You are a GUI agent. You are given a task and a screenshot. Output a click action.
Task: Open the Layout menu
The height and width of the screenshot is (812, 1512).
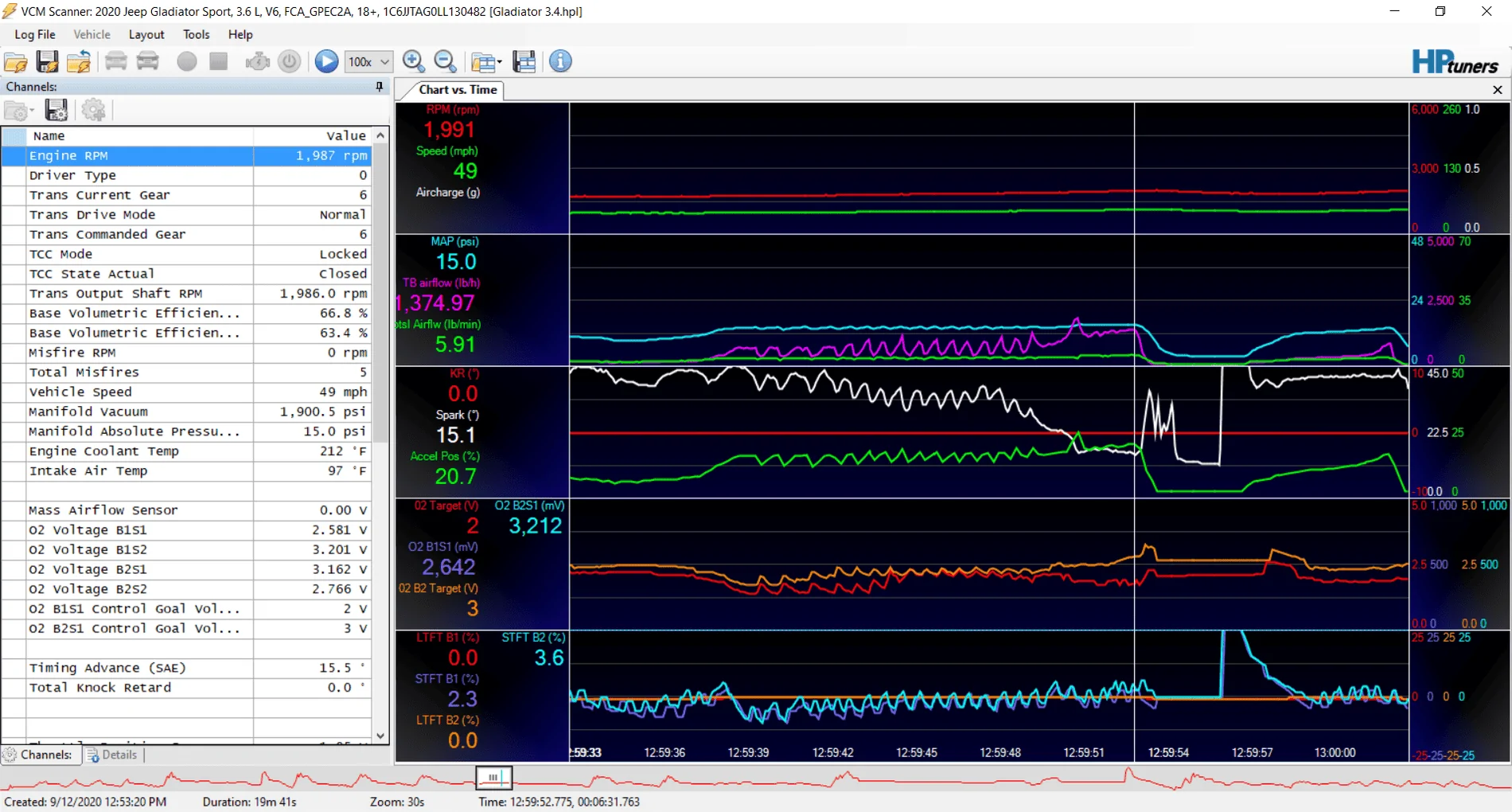(x=146, y=34)
